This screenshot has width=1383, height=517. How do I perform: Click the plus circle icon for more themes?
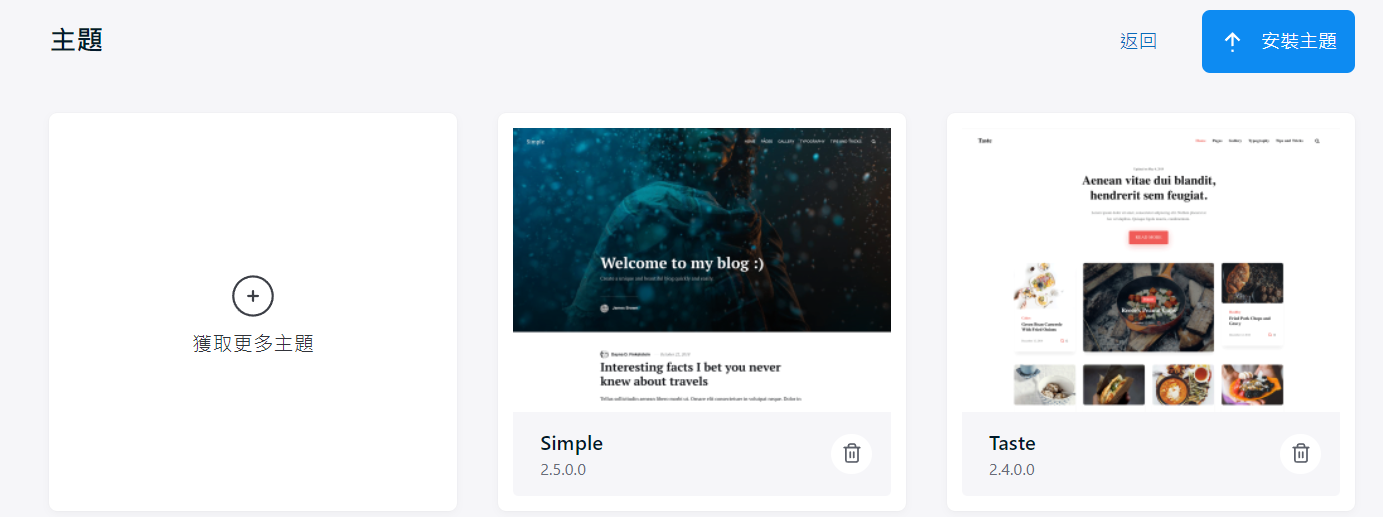[x=253, y=296]
